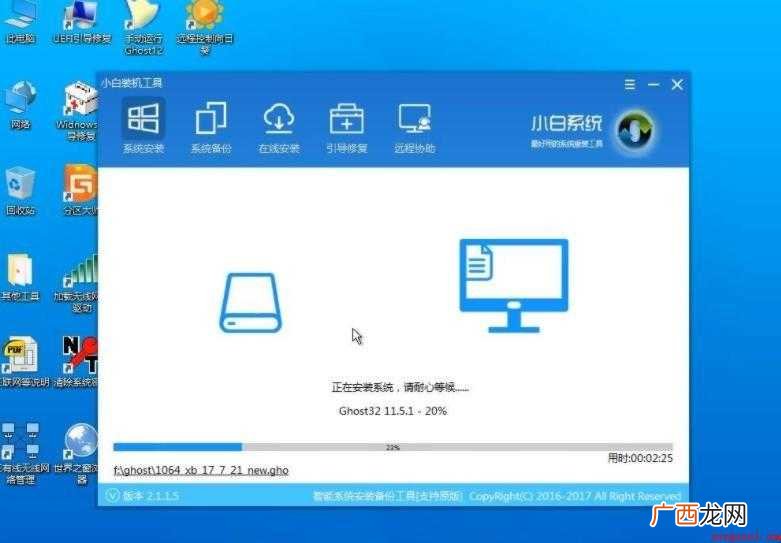The image size is (781, 543).
Task: Click the computer monitor icon
Action: [x=514, y=285]
